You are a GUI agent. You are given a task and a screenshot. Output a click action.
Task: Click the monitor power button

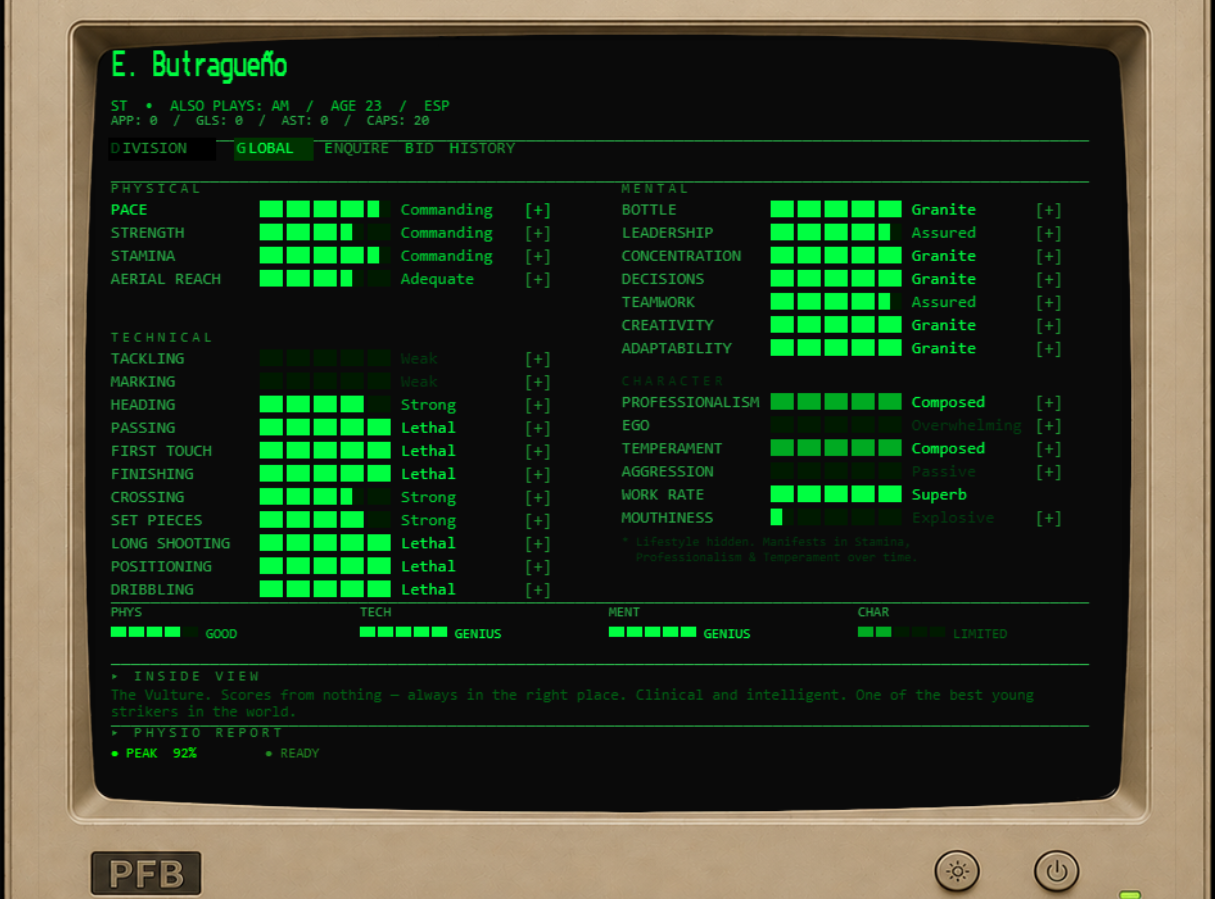click(1057, 871)
